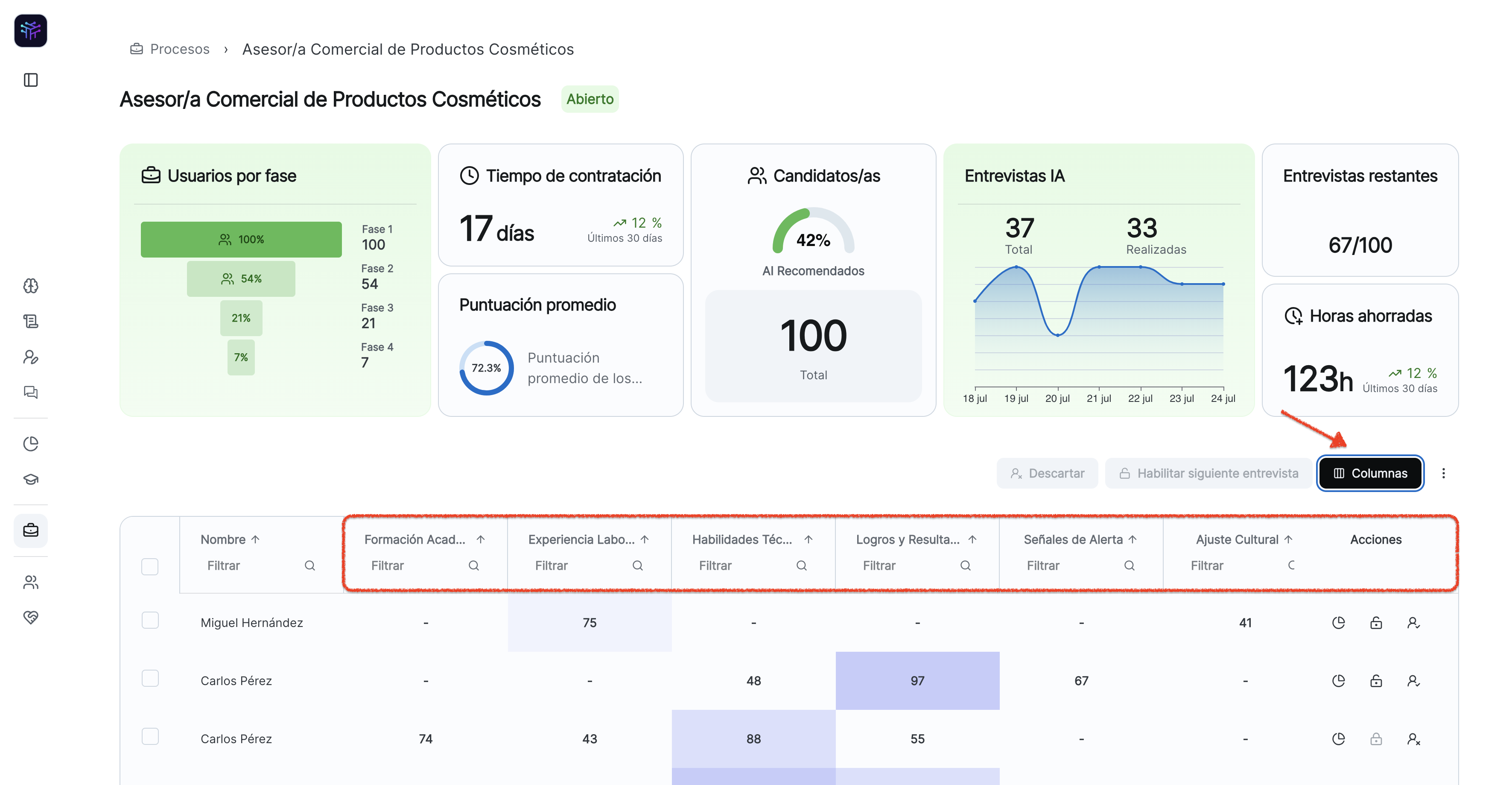Open the briefcase Procesos sidebar item

(31, 531)
